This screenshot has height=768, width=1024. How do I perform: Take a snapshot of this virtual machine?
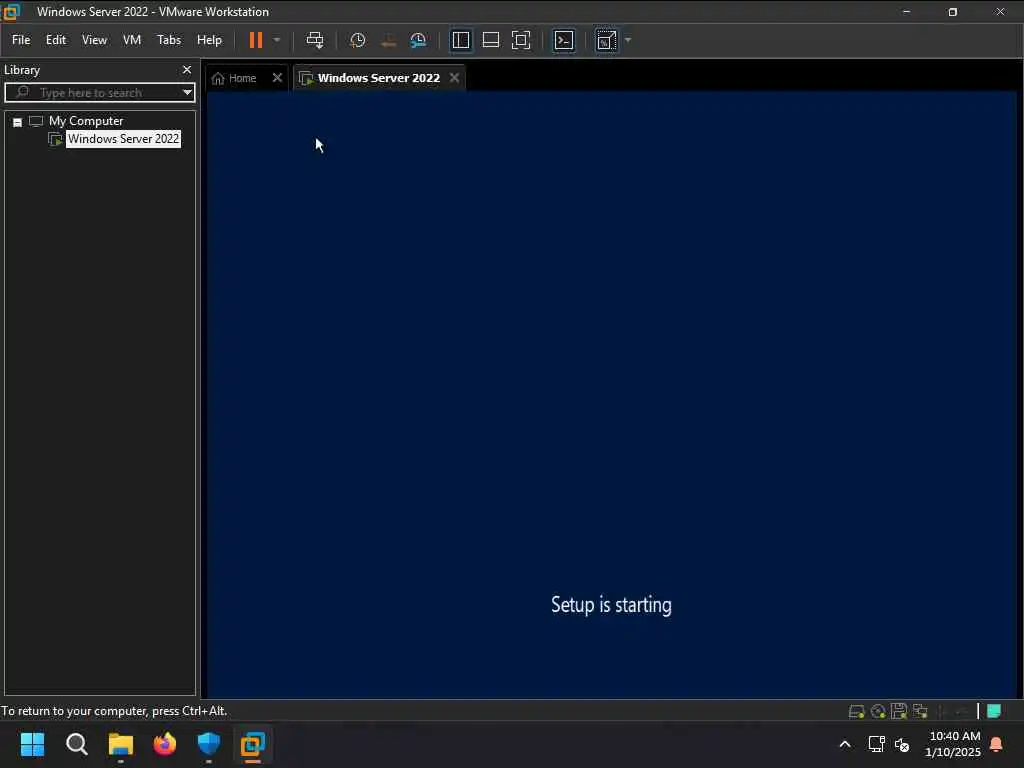point(357,40)
